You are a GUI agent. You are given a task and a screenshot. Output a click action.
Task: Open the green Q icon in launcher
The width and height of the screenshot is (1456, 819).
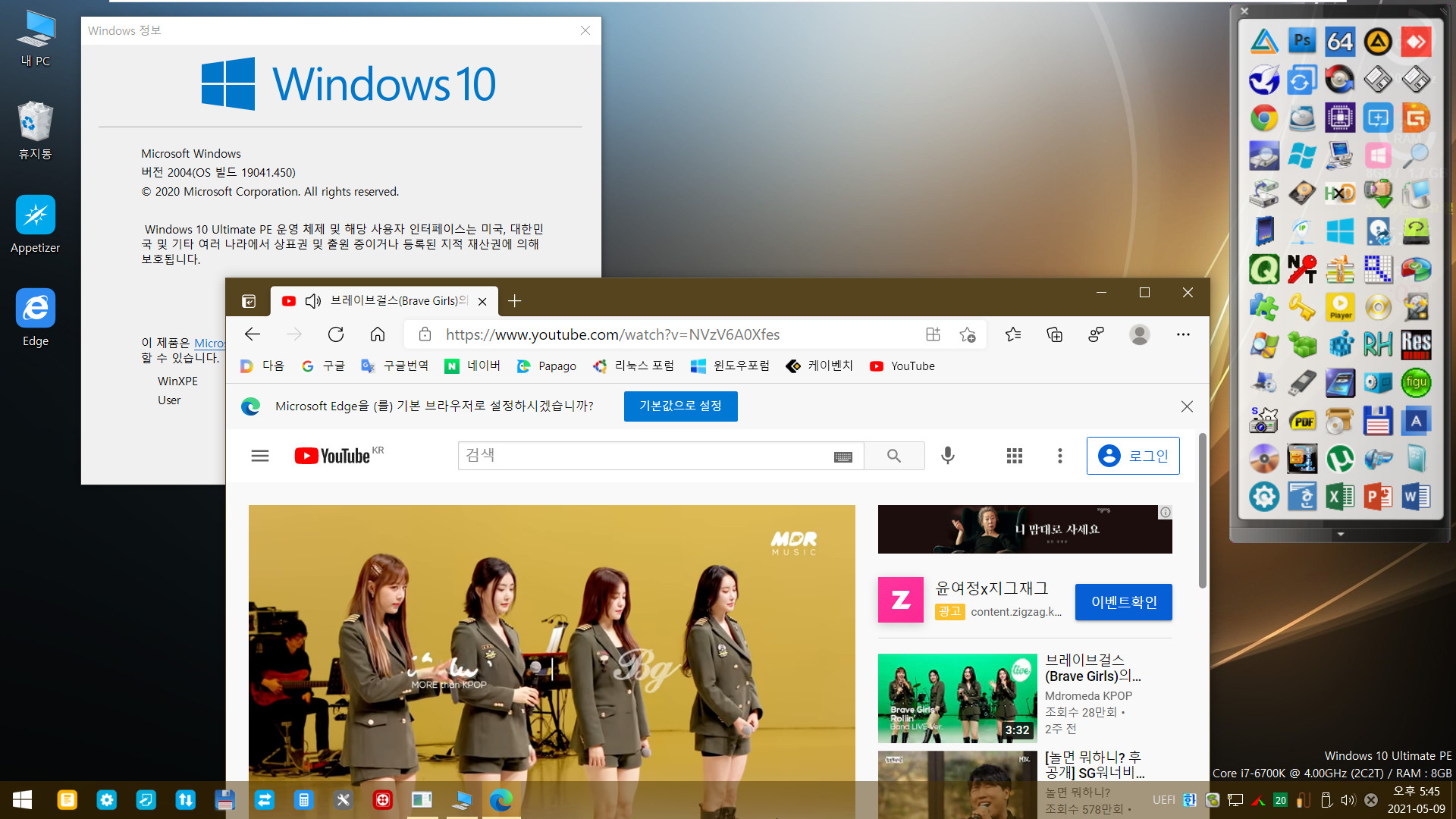click(x=1264, y=269)
